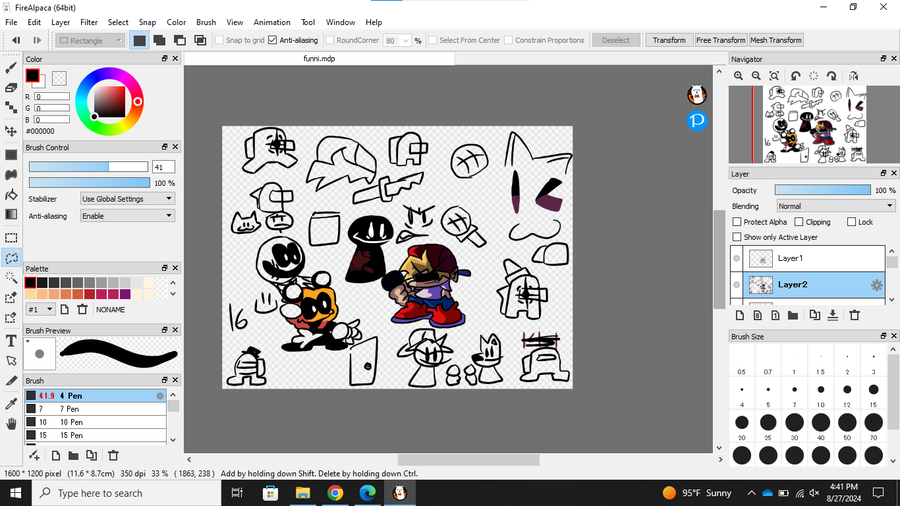Check the Clipping option
Viewport: 900px width, 506px height.
click(x=799, y=222)
